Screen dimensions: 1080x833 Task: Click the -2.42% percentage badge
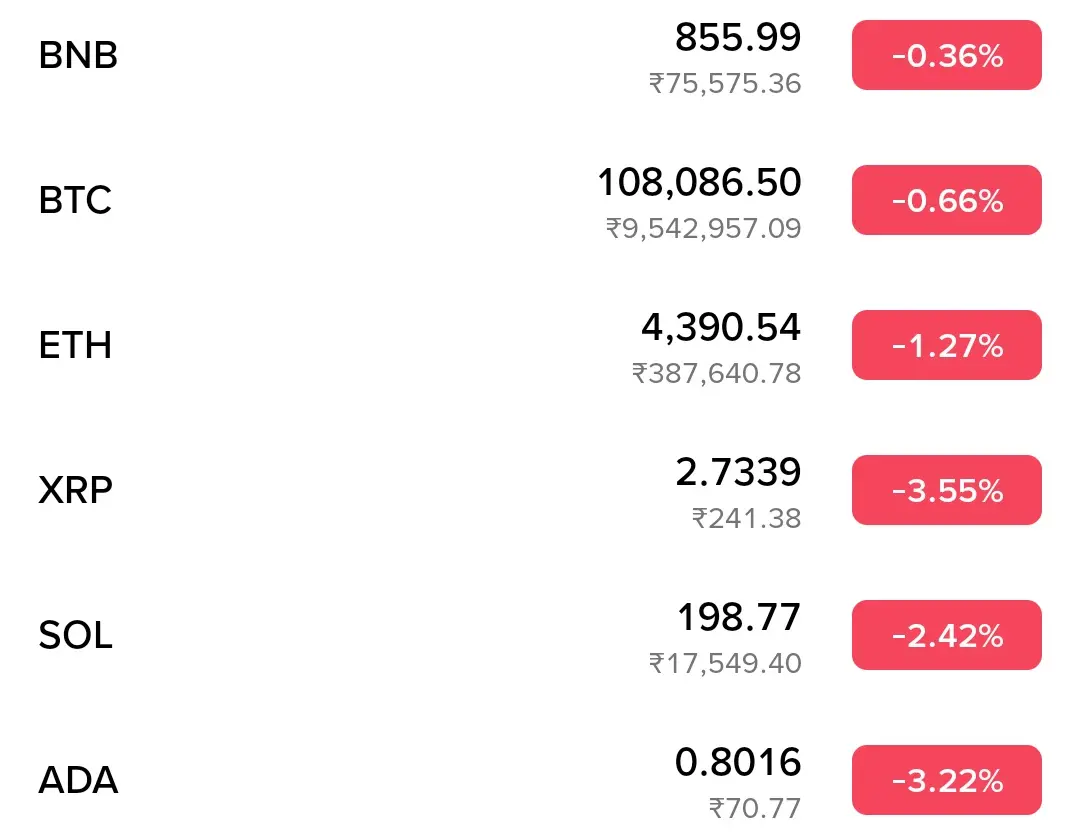coord(946,635)
